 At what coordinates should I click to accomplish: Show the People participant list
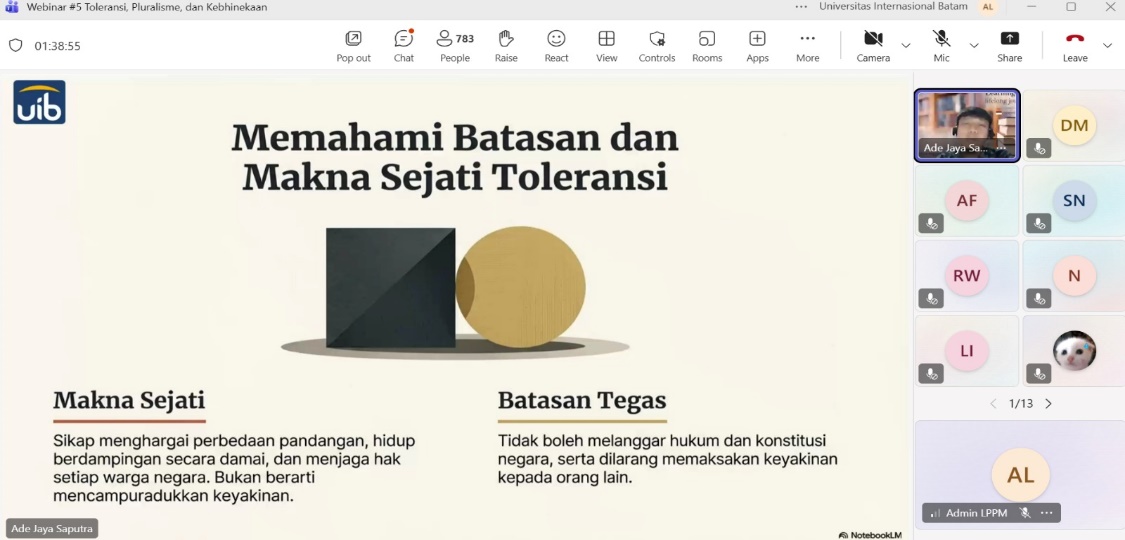point(455,46)
